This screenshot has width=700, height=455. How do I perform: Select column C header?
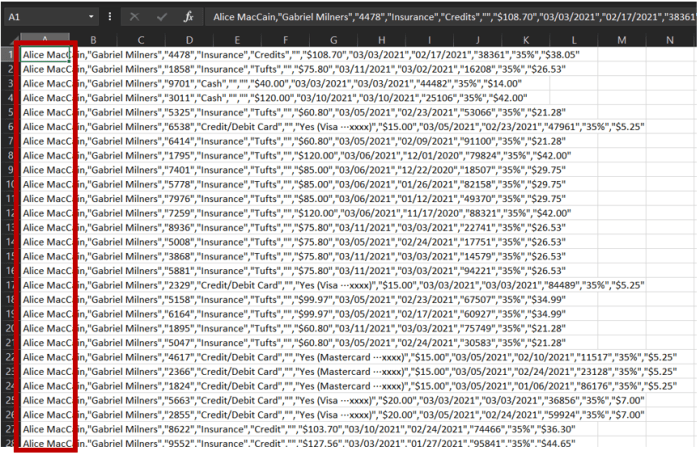pyautogui.click(x=141, y=40)
